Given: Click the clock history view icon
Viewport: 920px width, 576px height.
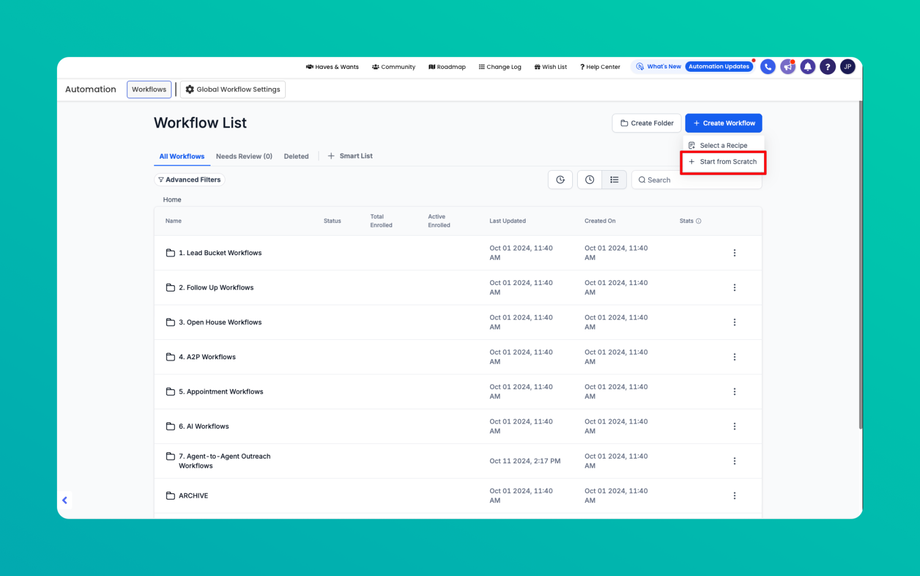Looking at the screenshot, I should (589, 180).
